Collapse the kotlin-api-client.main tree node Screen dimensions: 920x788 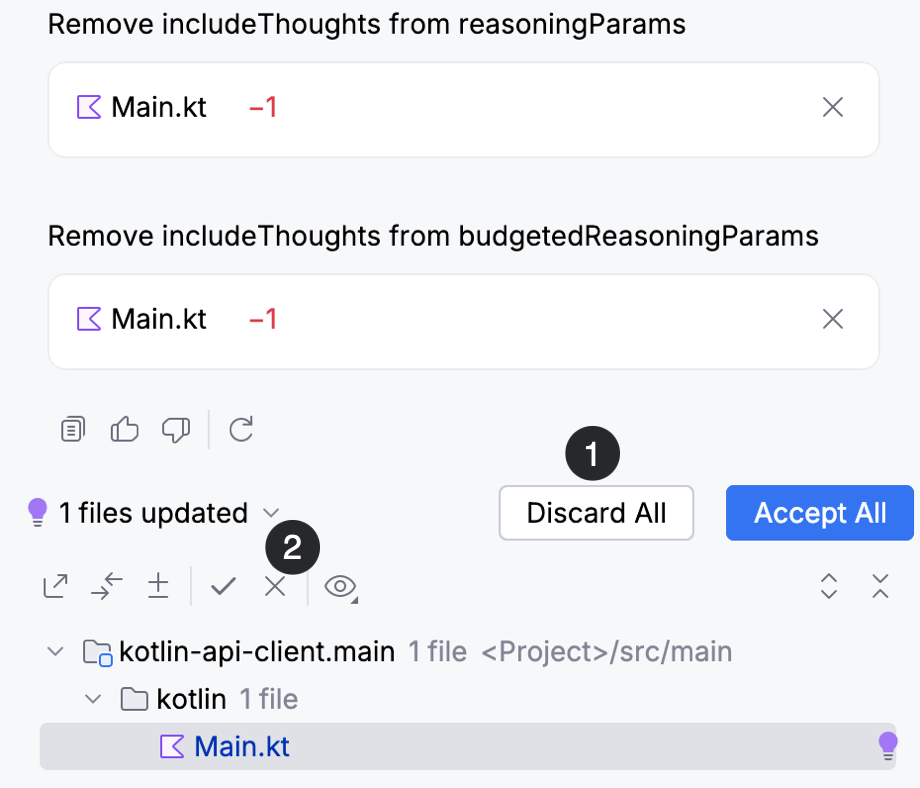(x=56, y=651)
